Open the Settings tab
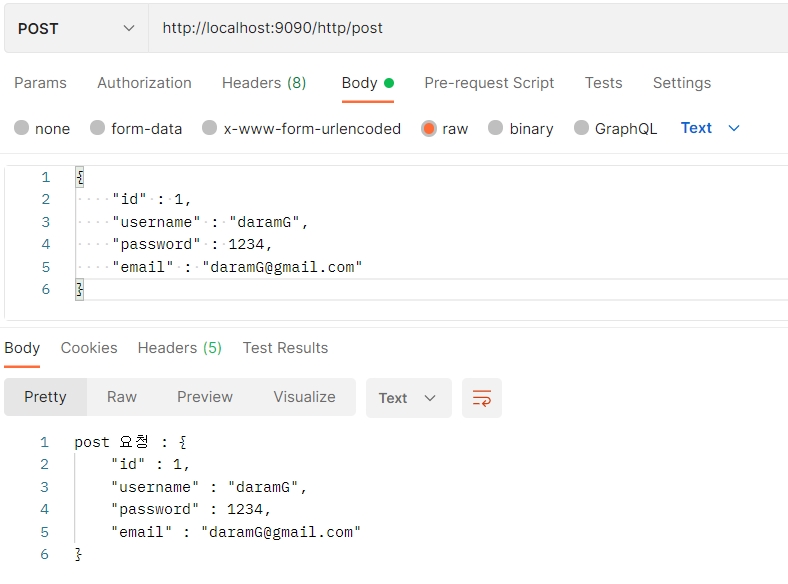This screenshot has height=584, width=788. point(681,83)
